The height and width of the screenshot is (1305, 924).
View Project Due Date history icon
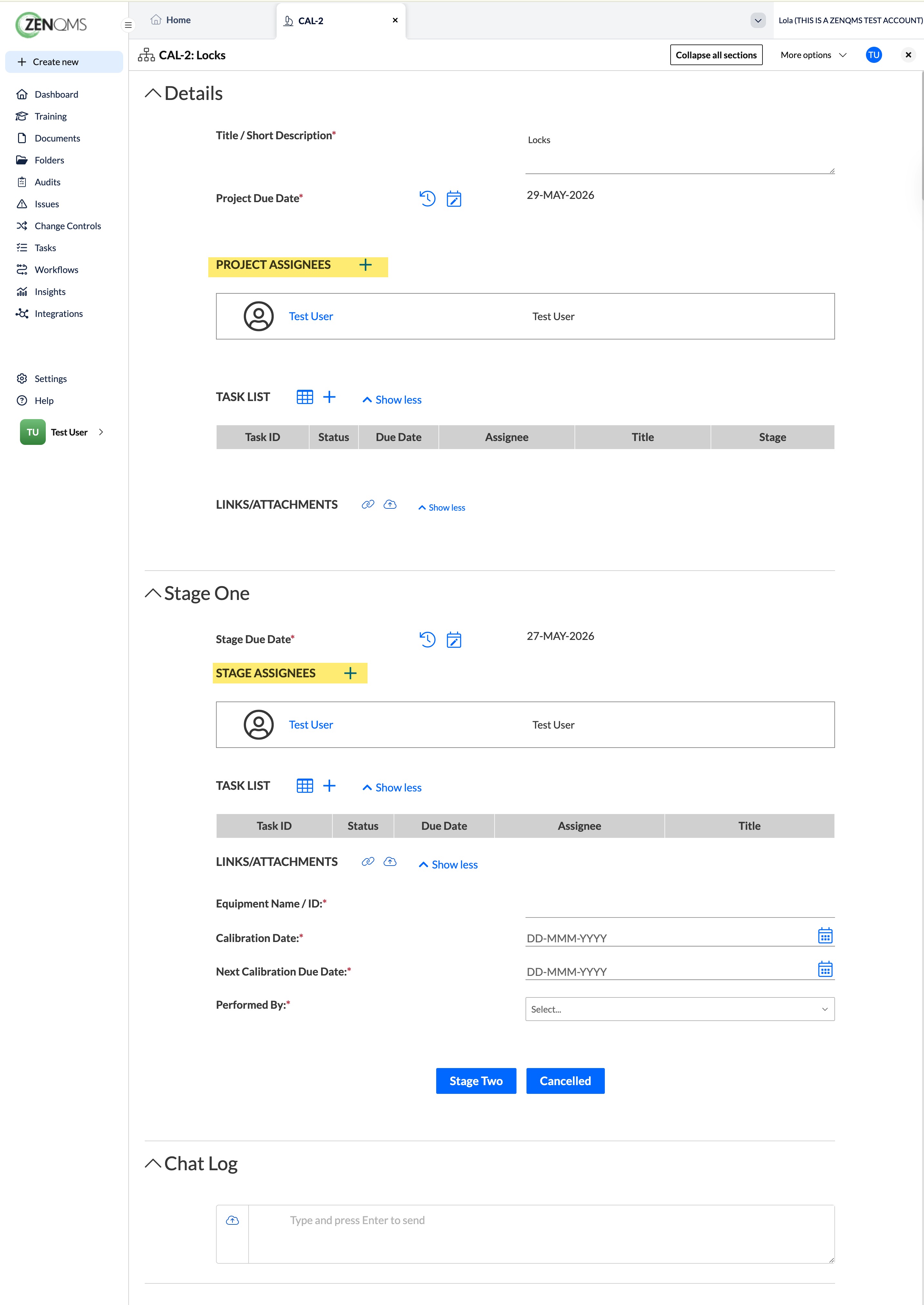pos(427,199)
